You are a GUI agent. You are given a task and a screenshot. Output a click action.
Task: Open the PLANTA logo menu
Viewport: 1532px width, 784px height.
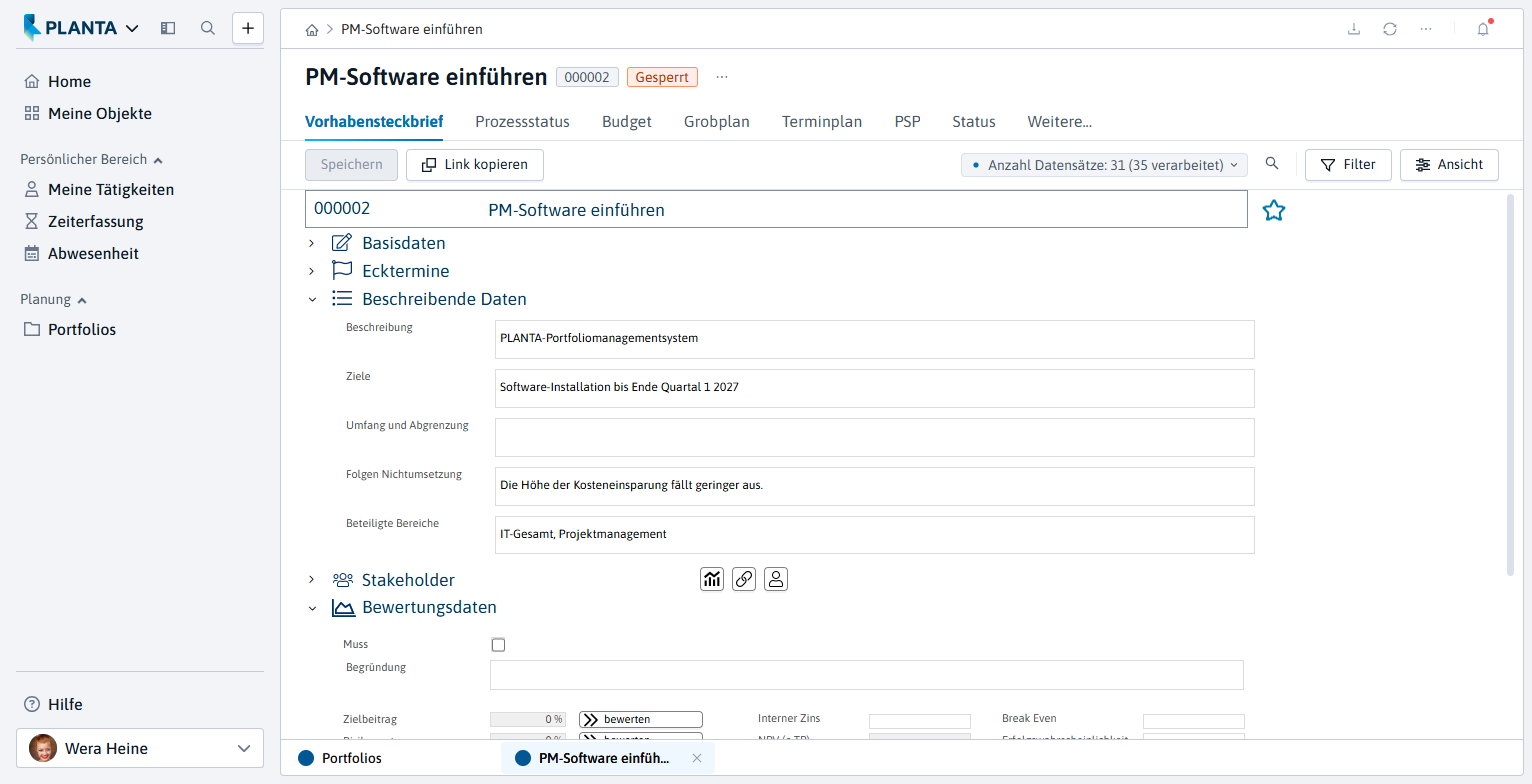click(81, 28)
